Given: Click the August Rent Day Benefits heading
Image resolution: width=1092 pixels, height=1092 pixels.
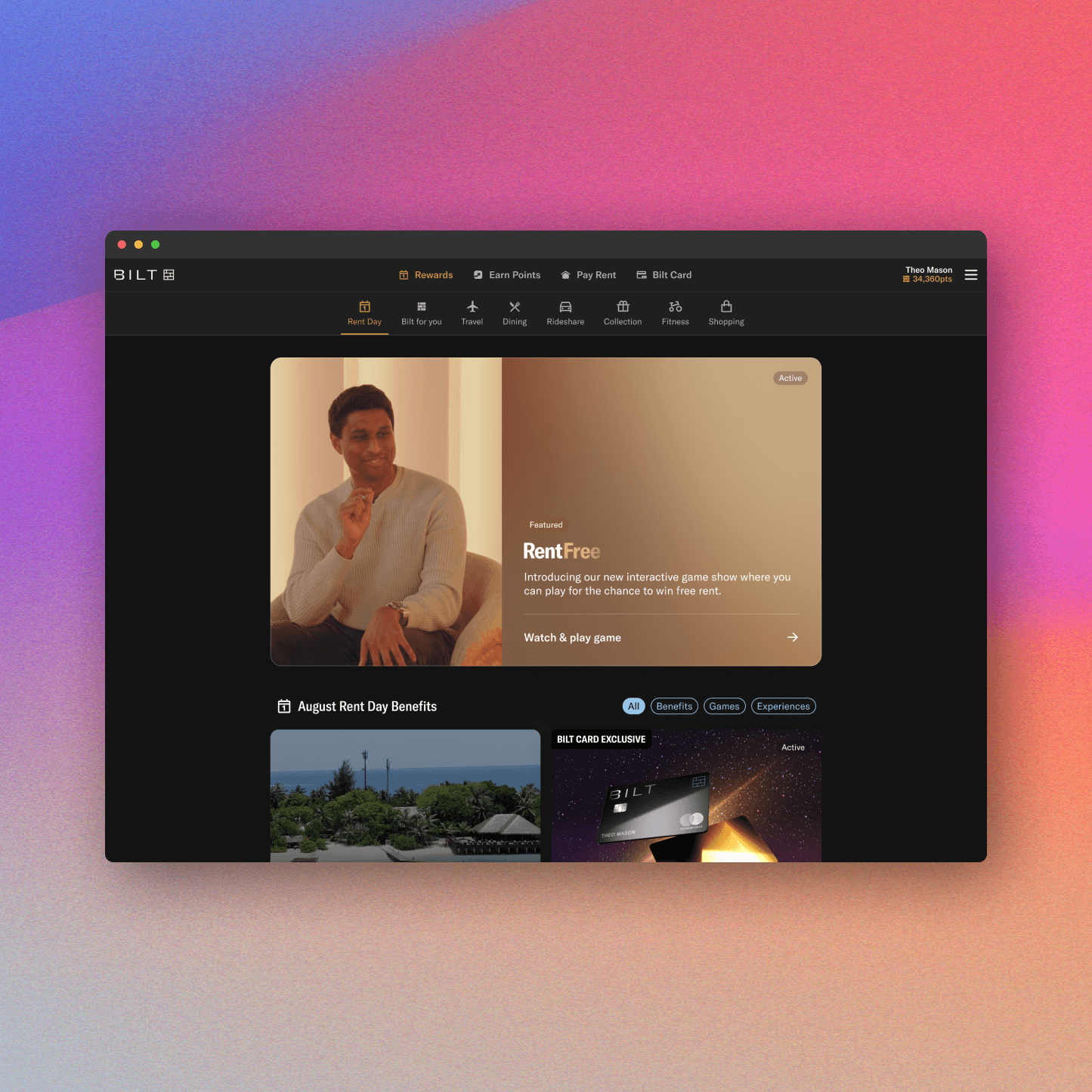Looking at the screenshot, I should (367, 707).
